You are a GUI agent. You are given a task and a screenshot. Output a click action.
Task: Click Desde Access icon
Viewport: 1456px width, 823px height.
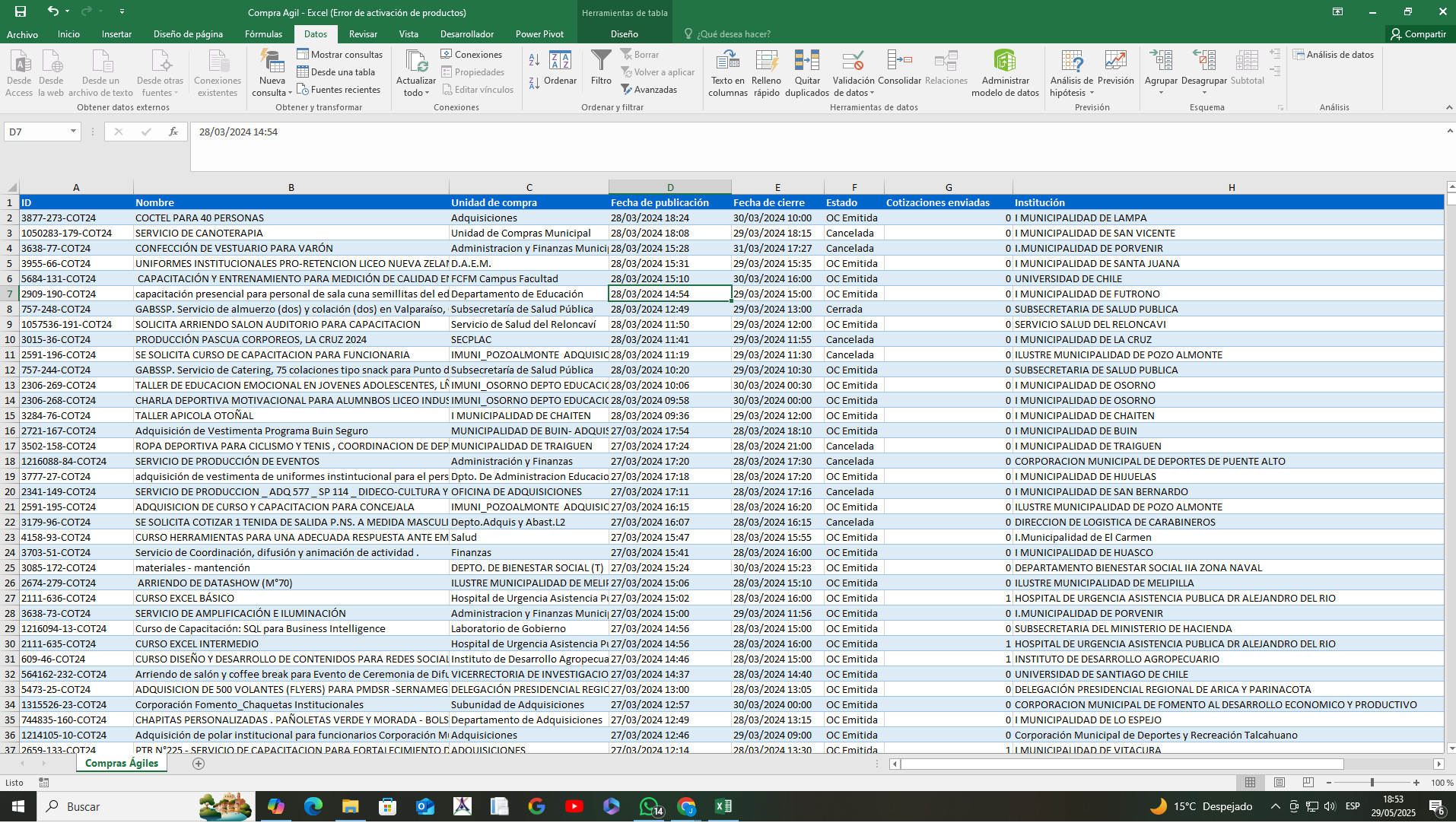point(19,73)
